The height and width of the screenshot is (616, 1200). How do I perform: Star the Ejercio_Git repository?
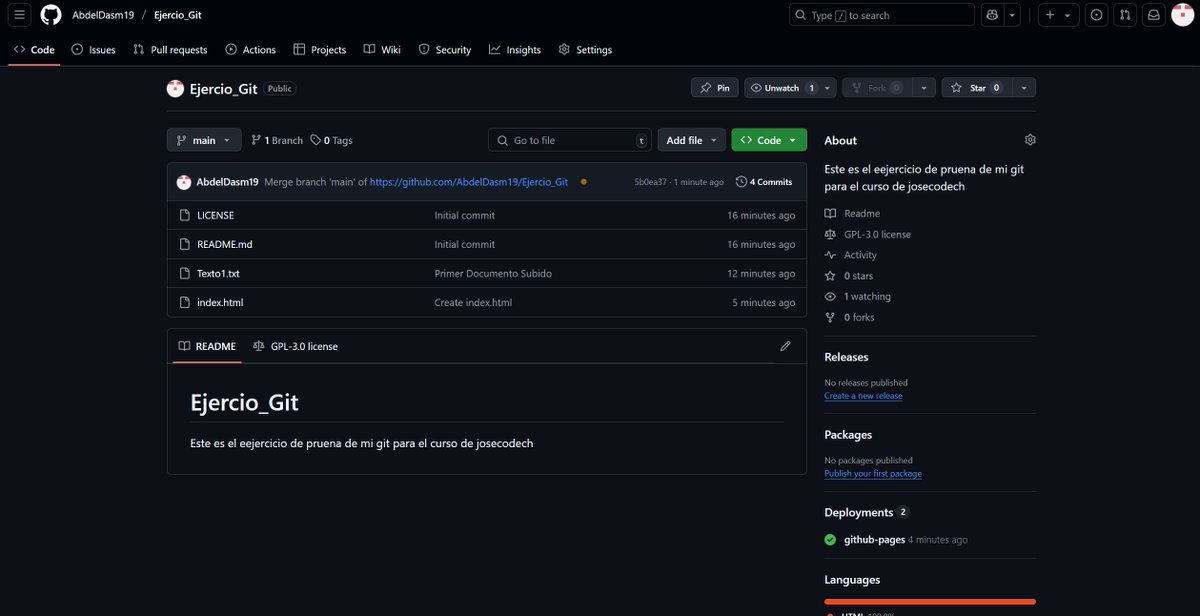(977, 88)
